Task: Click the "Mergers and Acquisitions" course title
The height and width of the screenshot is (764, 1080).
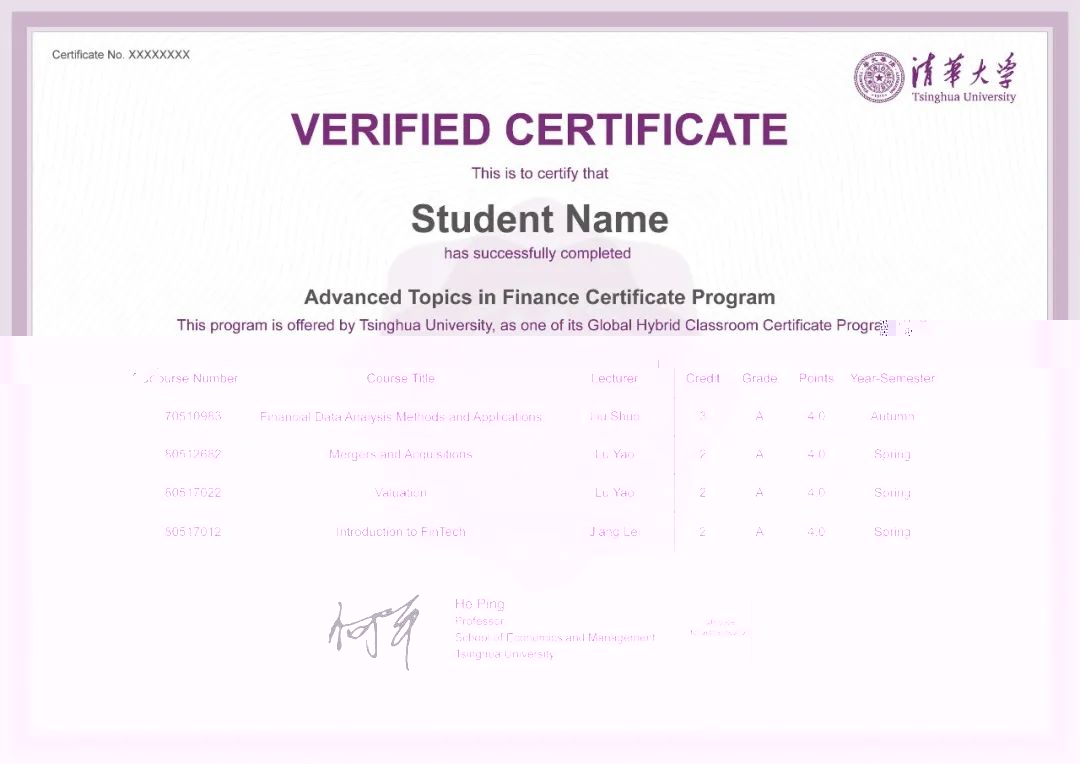Action: 401,455
